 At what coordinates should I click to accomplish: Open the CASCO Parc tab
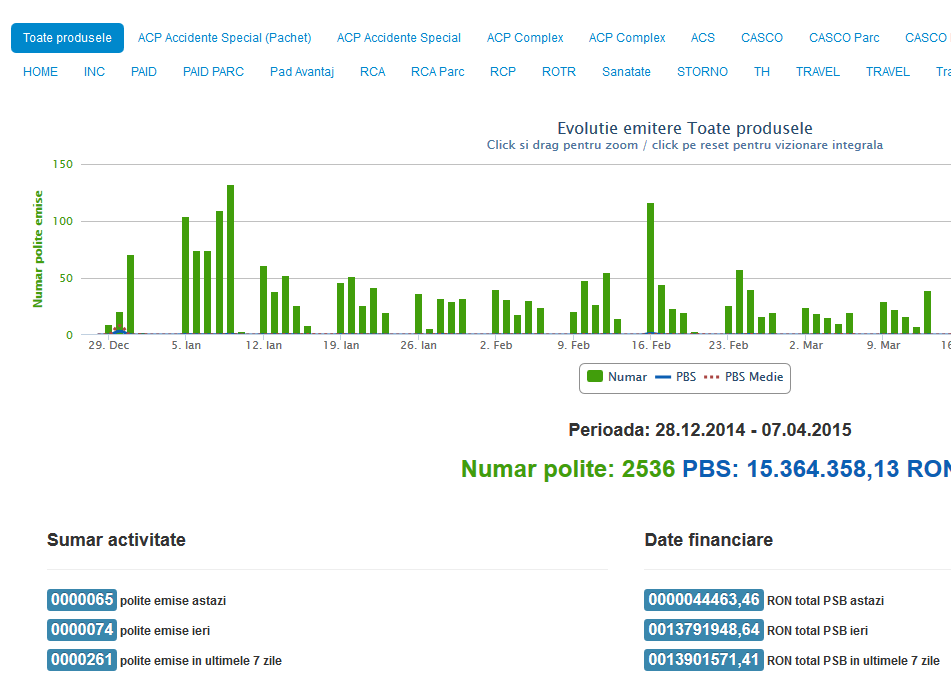tap(844, 38)
